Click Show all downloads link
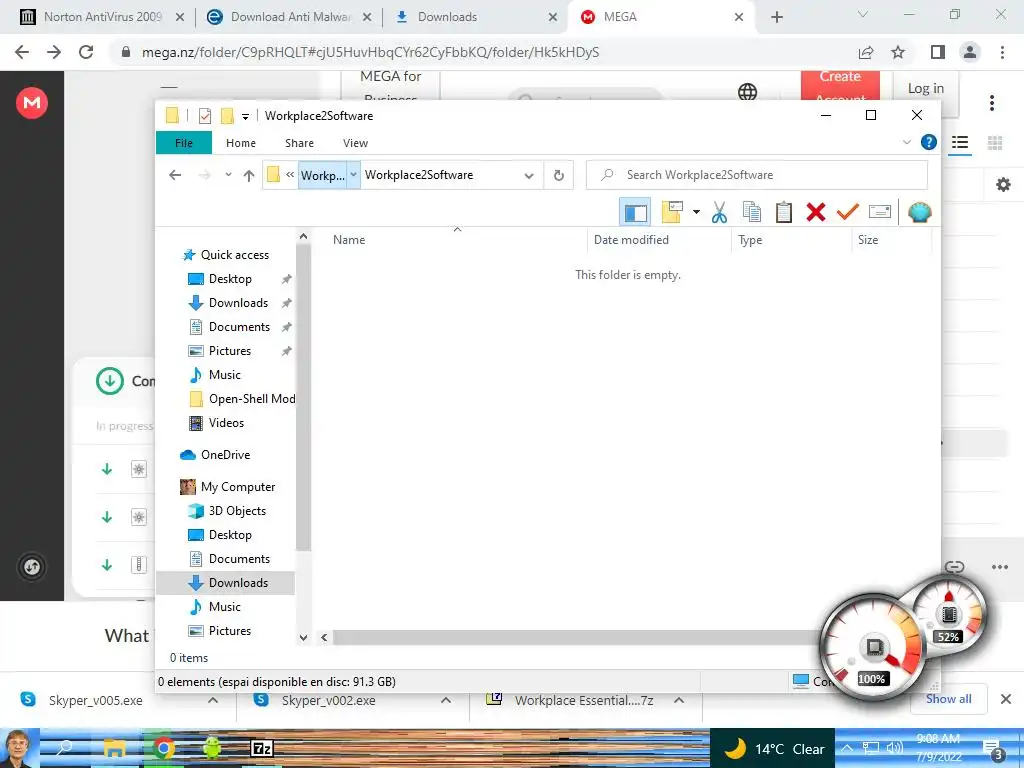Image resolution: width=1024 pixels, height=768 pixels. [x=948, y=699]
